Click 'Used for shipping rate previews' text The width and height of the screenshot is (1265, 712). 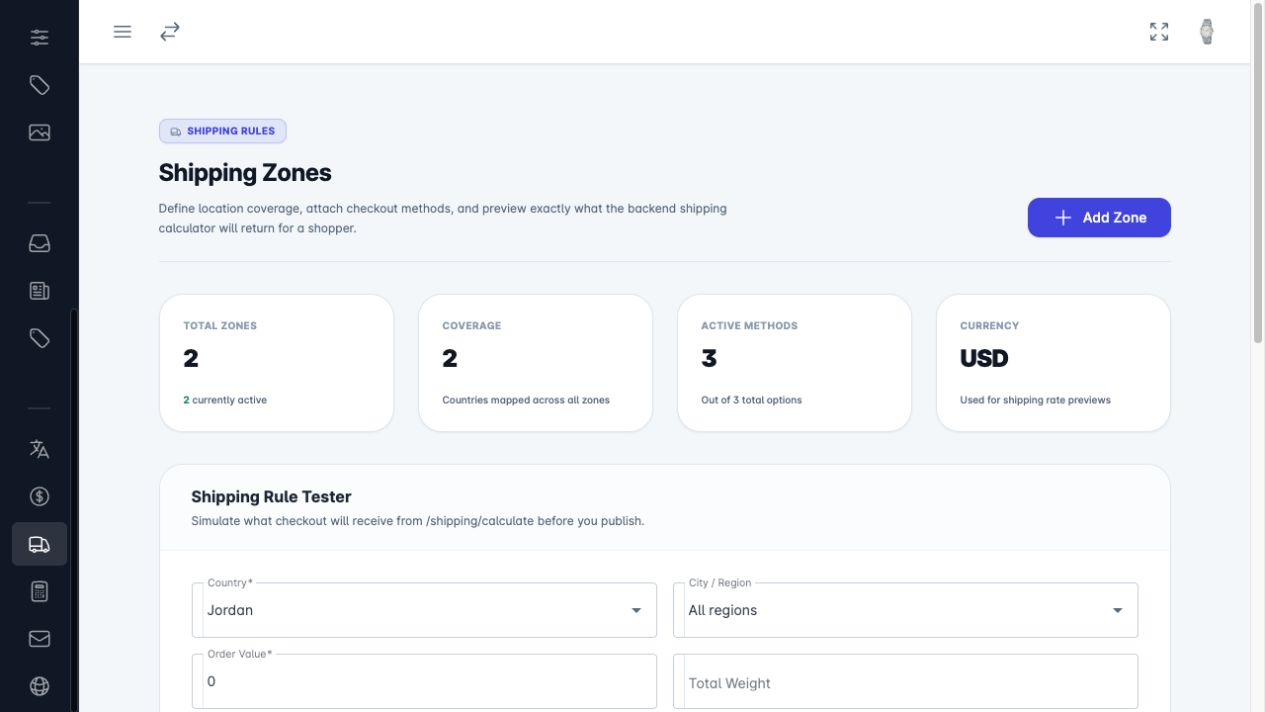[1035, 400]
